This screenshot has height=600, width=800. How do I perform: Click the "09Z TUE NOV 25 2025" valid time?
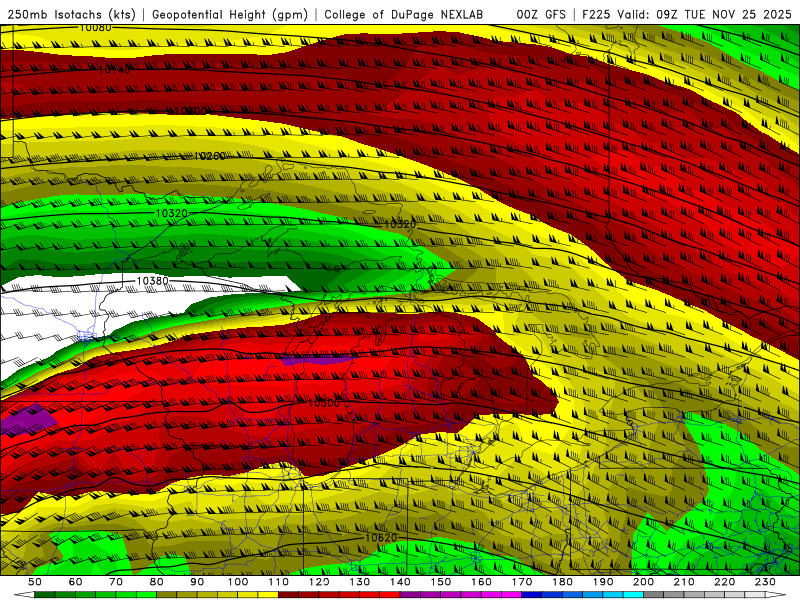tap(723, 14)
